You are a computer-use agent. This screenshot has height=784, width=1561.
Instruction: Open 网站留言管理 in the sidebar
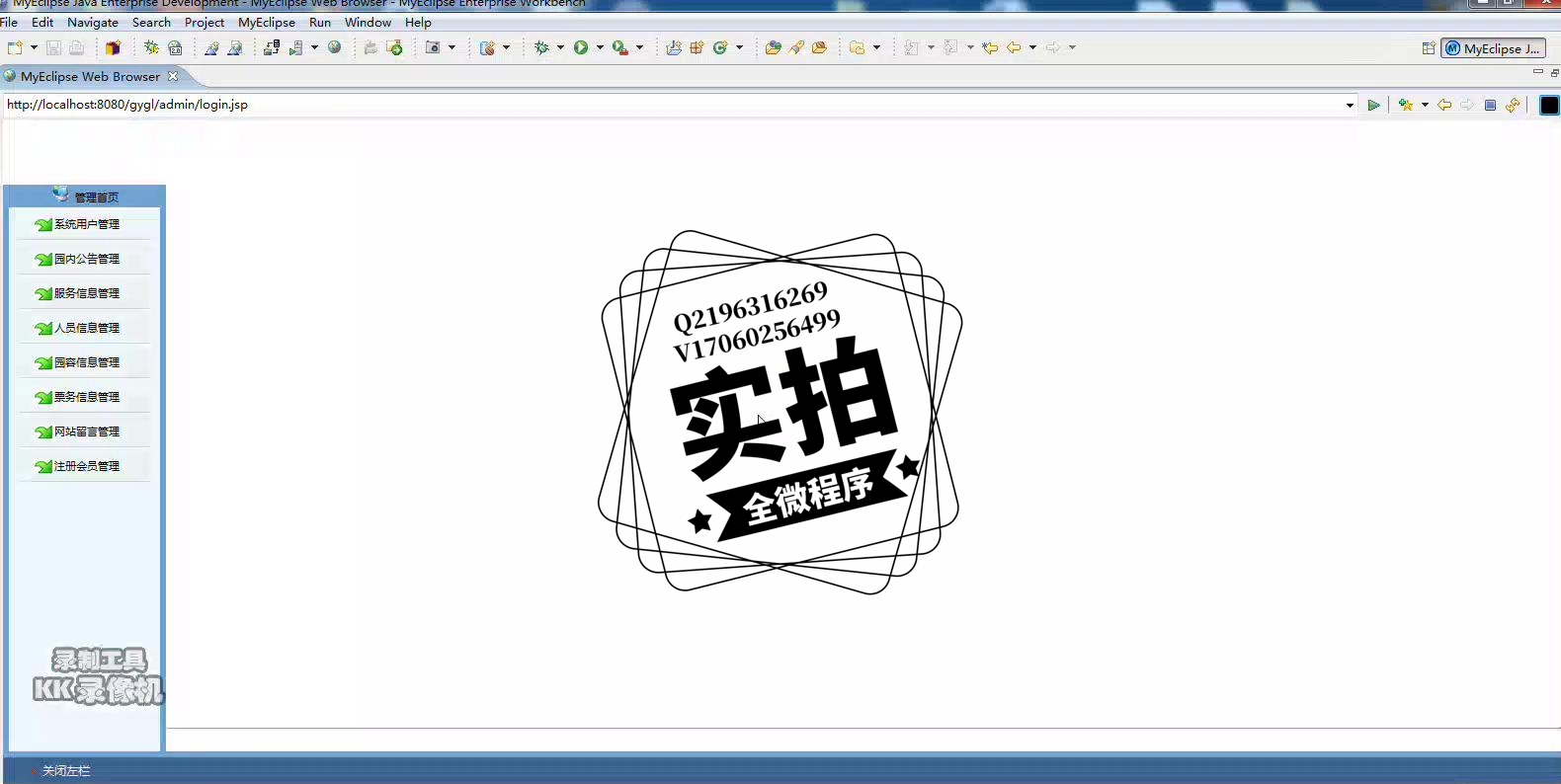point(86,431)
